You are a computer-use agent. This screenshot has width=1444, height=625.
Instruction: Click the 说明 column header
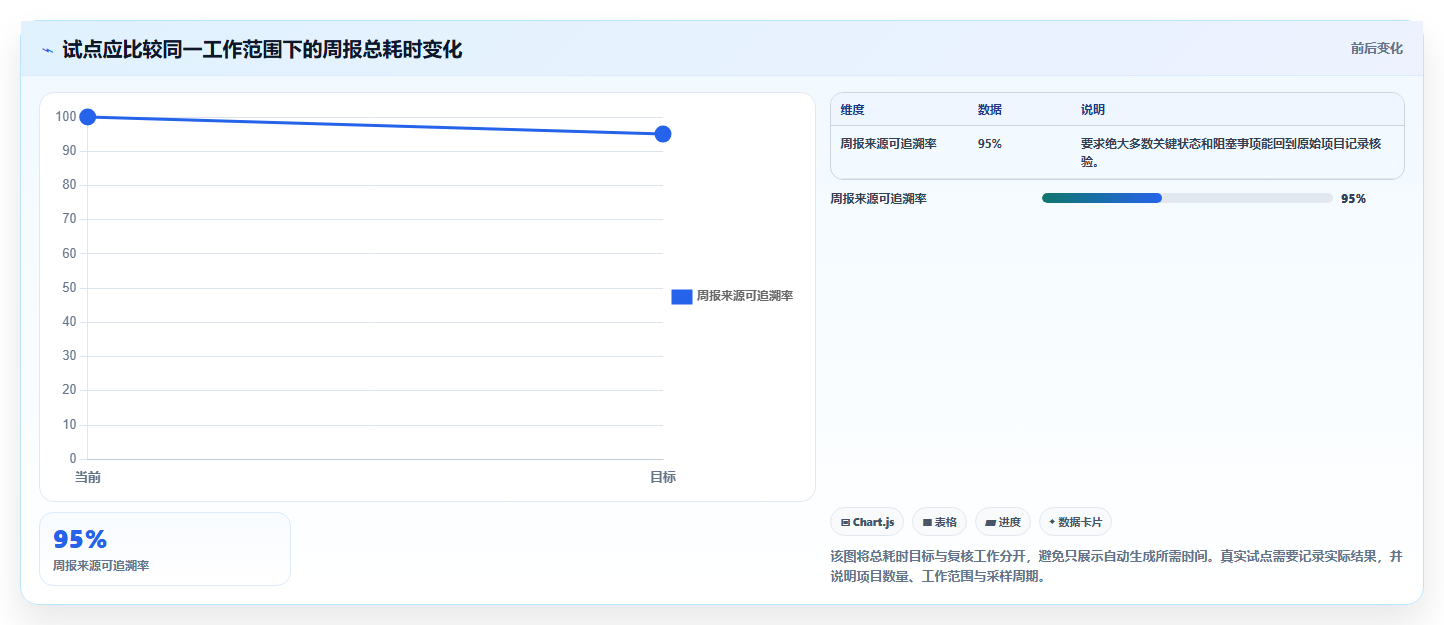1093,110
